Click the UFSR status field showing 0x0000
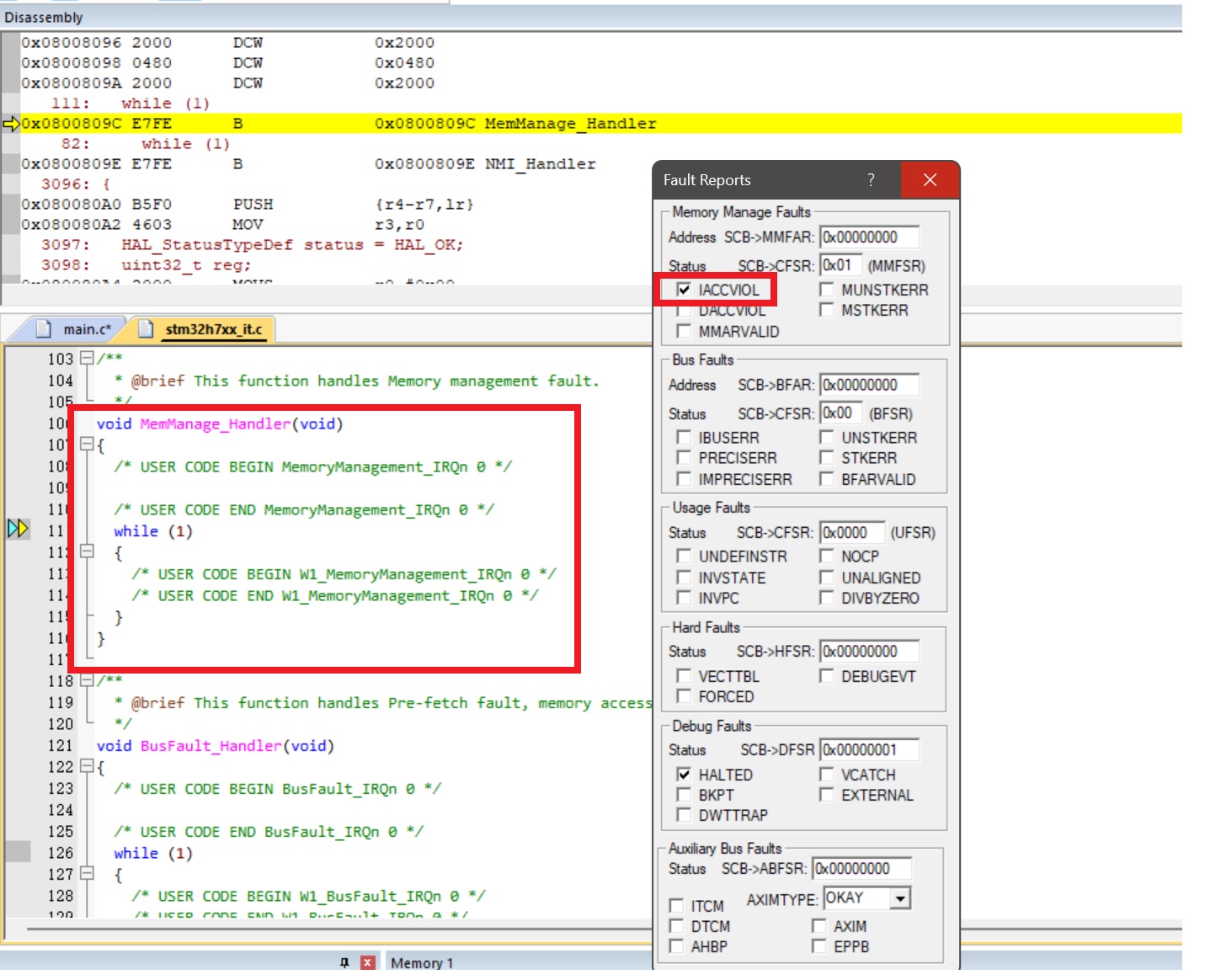1221x980 pixels. [852, 533]
